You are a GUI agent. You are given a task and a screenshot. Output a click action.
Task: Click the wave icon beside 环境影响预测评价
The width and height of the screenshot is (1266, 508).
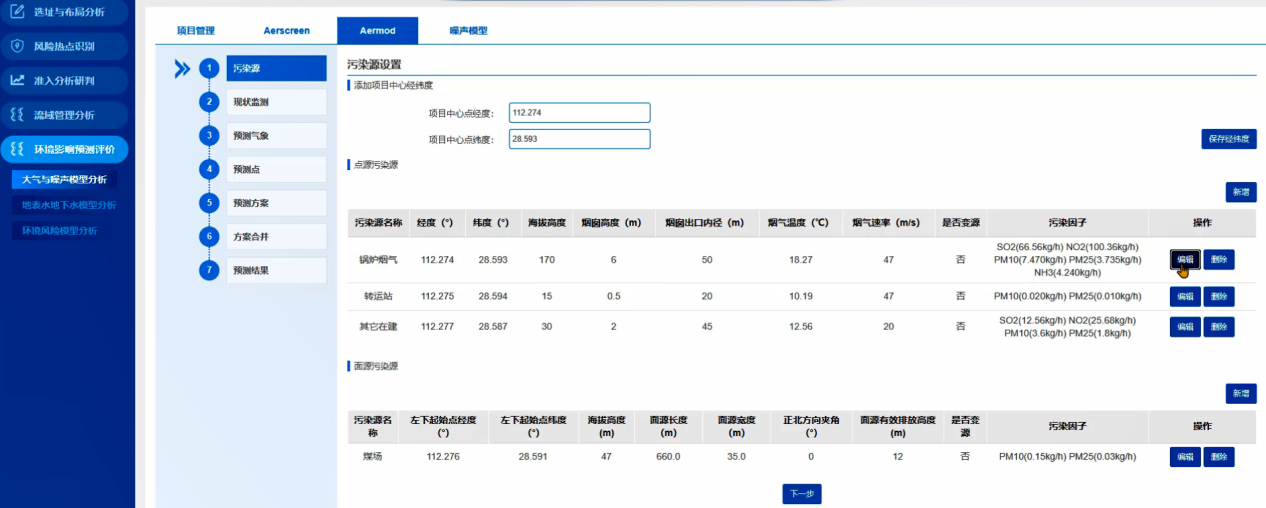(17, 149)
